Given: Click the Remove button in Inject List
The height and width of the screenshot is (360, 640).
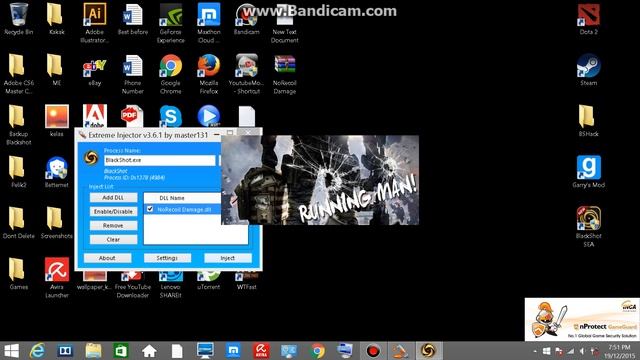Looking at the screenshot, I should point(113,225).
